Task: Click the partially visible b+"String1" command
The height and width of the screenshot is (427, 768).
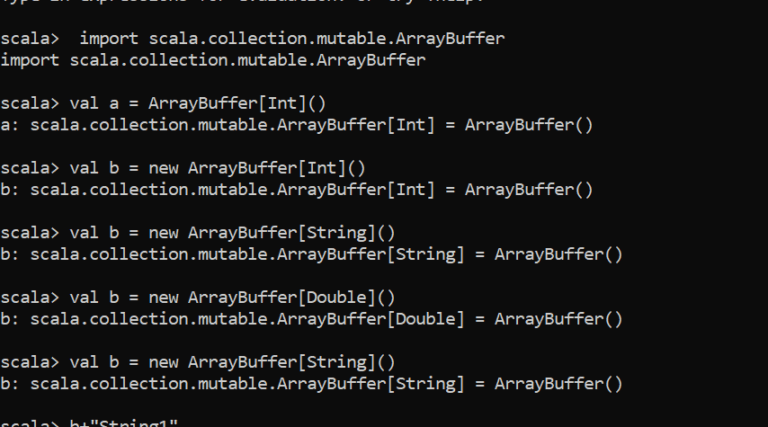Action: [123, 423]
